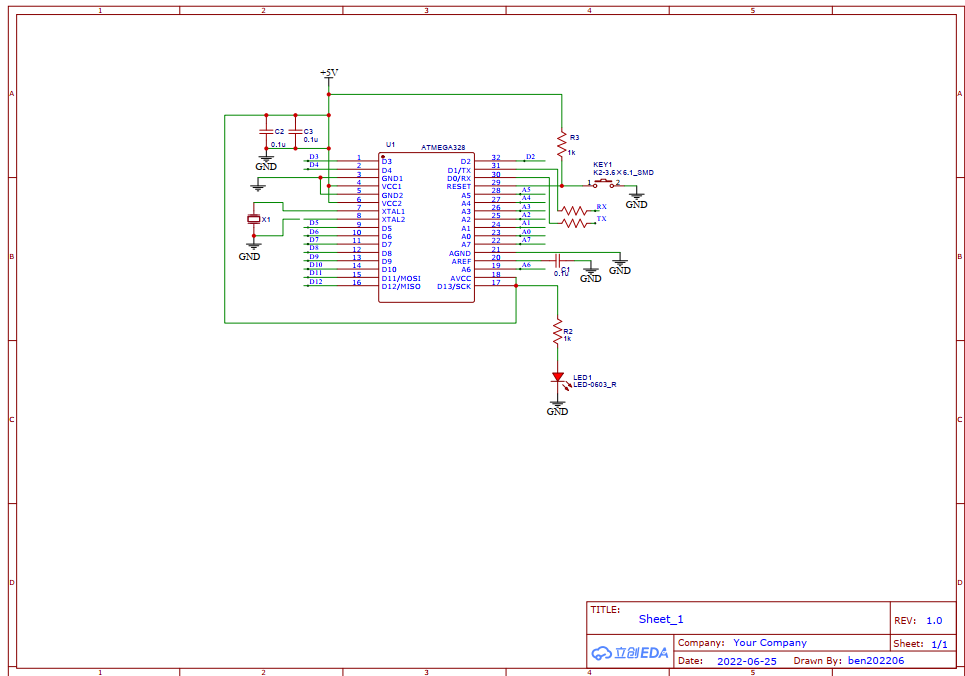
Task: Click the ATMEGA328 part name label
Action: pos(443,148)
